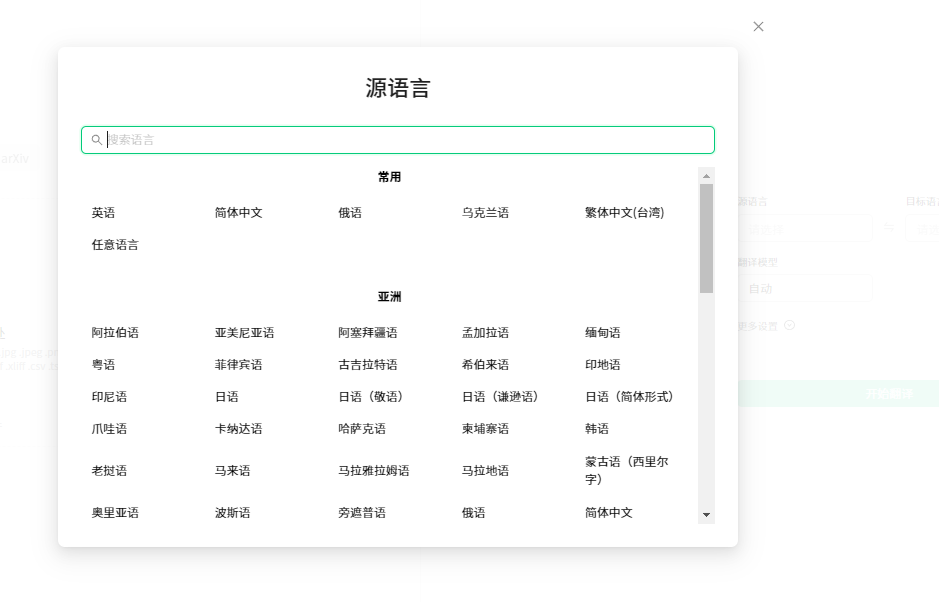Choose 韩语 from the list
Screen dimensions: 939x602
pyautogui.click(x=597, y=429)
